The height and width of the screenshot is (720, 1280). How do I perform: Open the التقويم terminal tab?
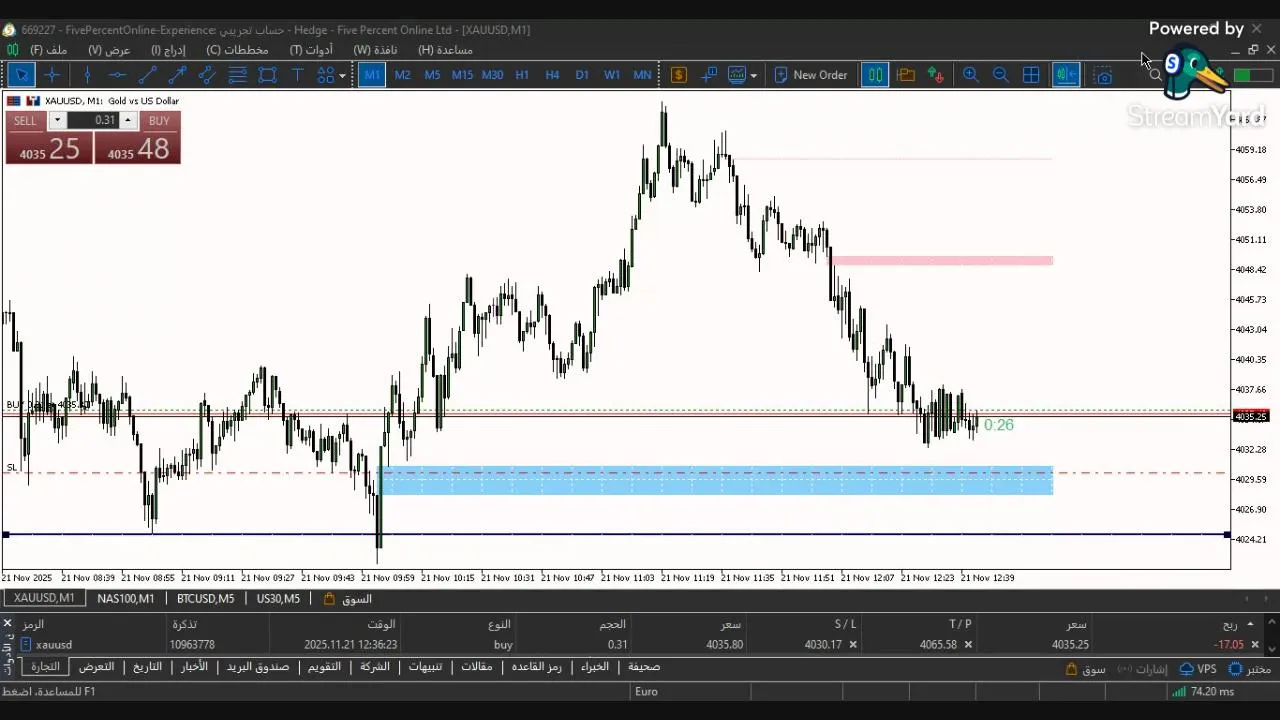(x=324, y=667)
